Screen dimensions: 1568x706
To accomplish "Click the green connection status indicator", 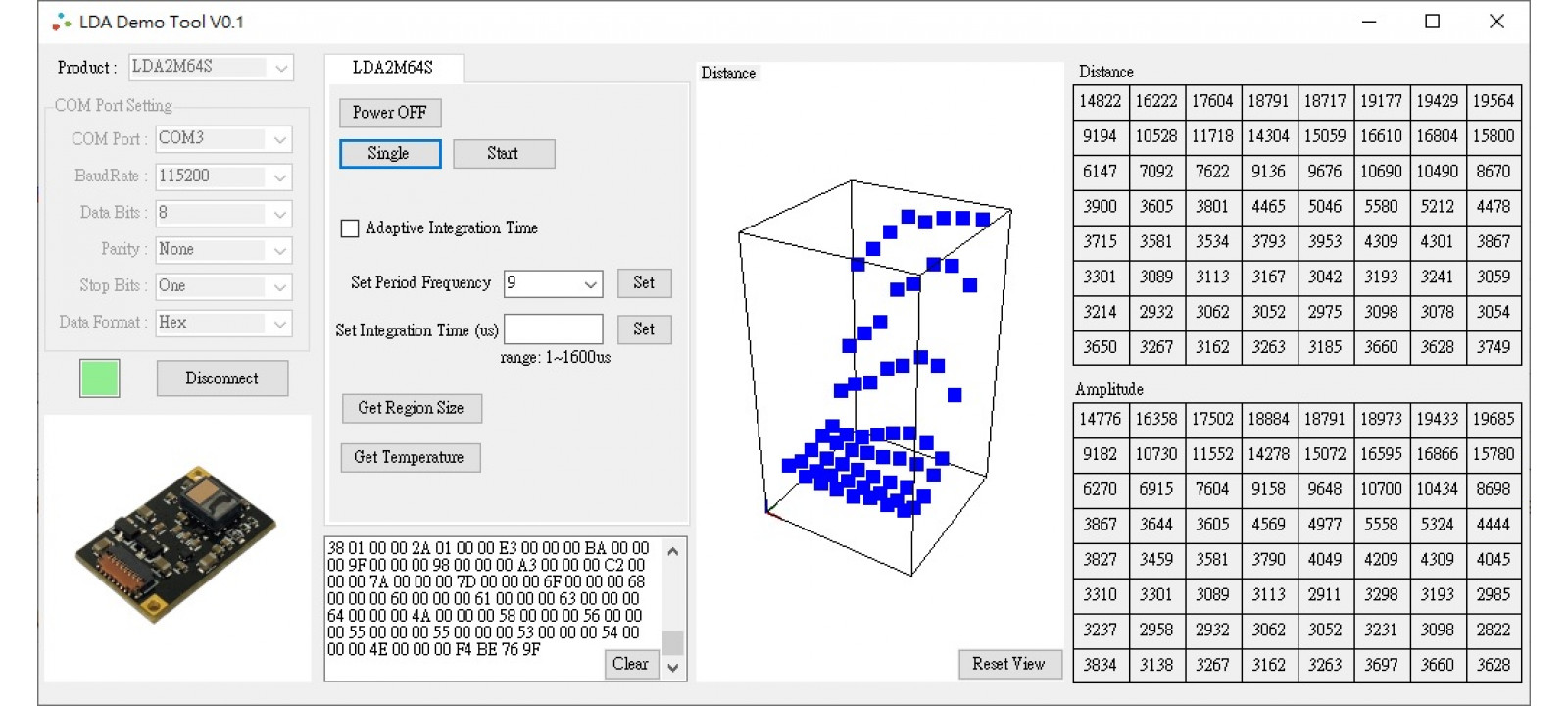I will point(100,378).
